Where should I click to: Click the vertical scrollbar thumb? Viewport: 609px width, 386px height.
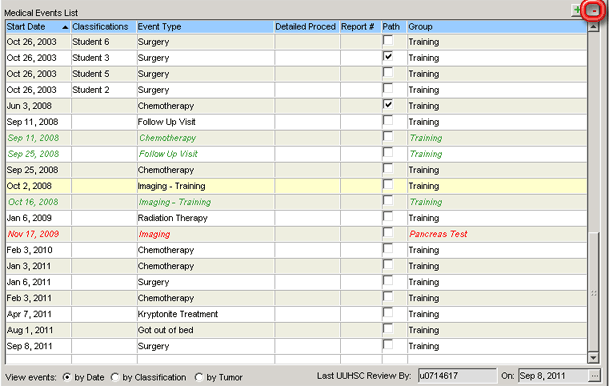(593, 291)
